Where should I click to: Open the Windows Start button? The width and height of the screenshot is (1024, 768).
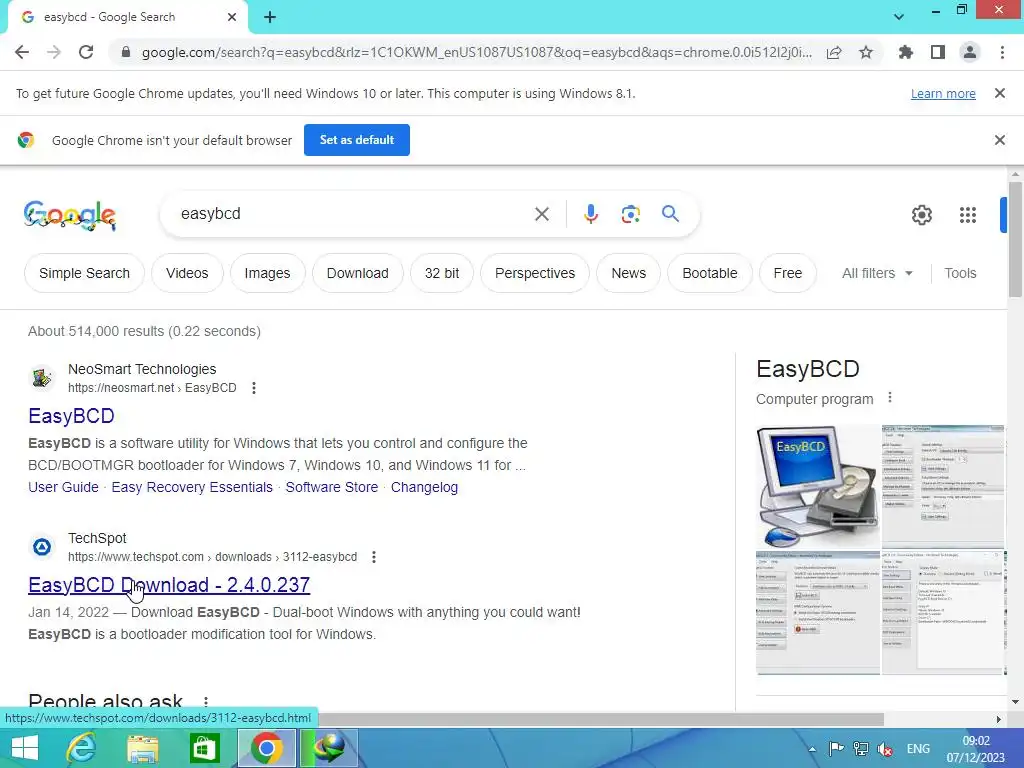[x=25, y=748]
